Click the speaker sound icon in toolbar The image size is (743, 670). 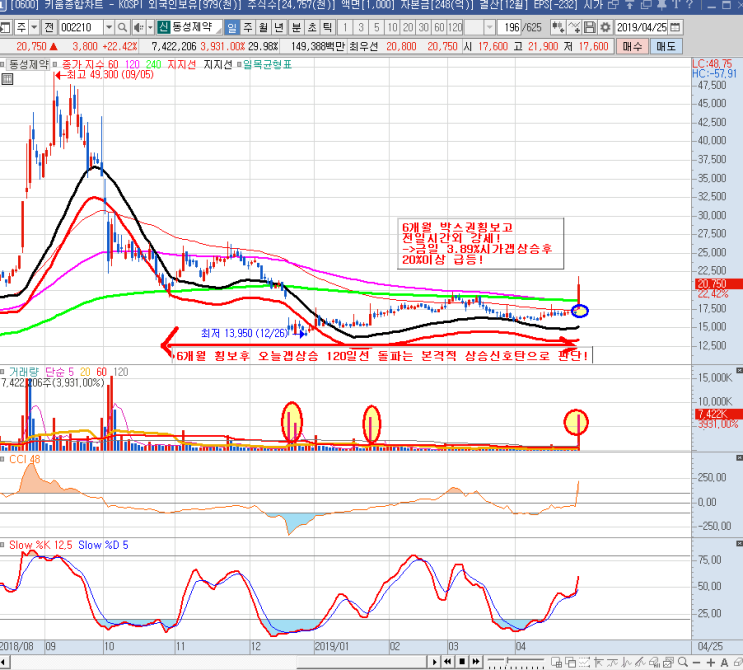(x=138, y=27)
